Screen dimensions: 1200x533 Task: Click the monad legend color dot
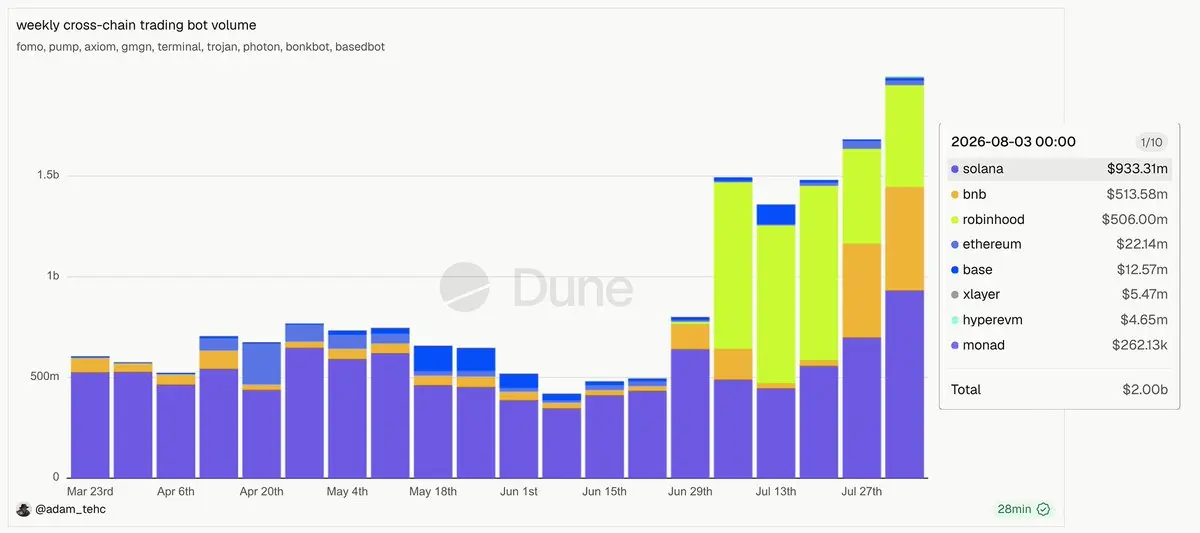click(x=955, y=345)
